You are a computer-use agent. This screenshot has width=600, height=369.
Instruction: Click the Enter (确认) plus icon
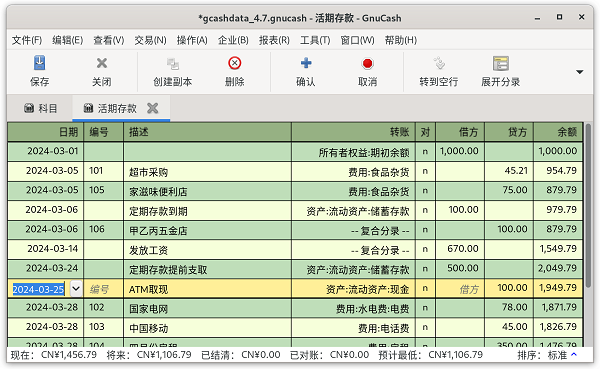[306, 63]
